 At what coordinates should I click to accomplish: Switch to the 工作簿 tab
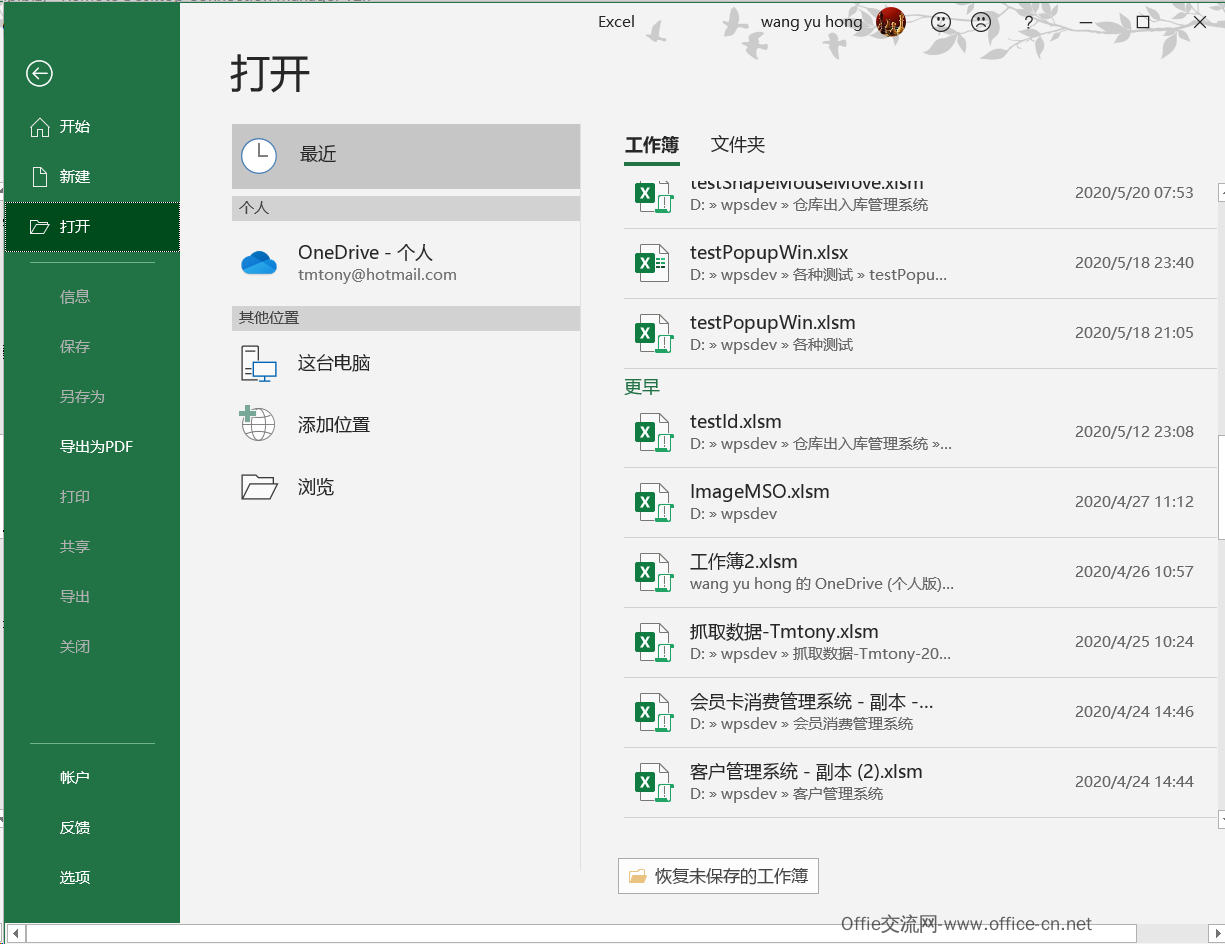click(x=652, y=145)
